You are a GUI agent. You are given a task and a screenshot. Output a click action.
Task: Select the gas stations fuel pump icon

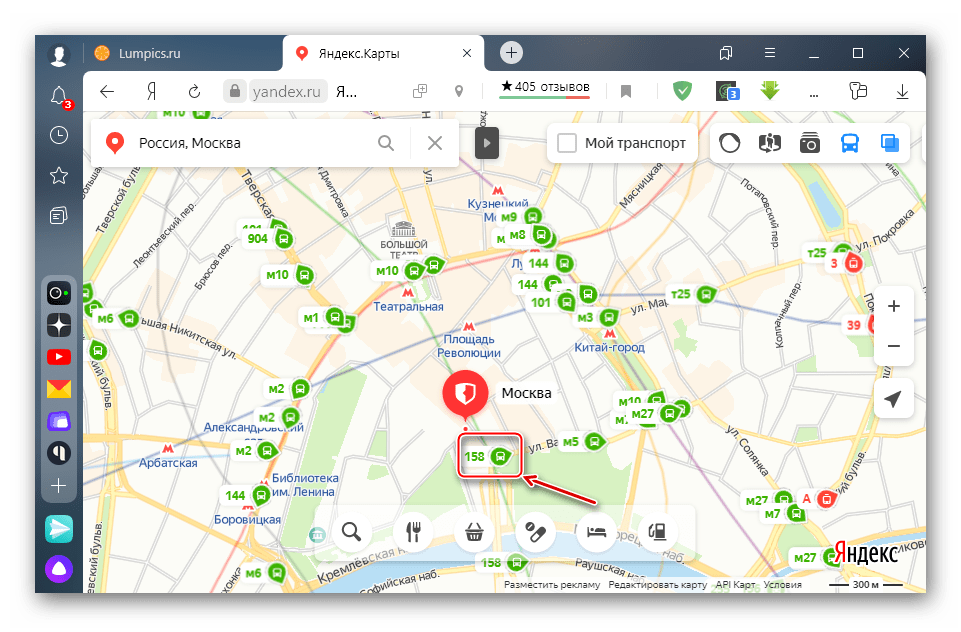pyautogui.click(x=657, y=532)
